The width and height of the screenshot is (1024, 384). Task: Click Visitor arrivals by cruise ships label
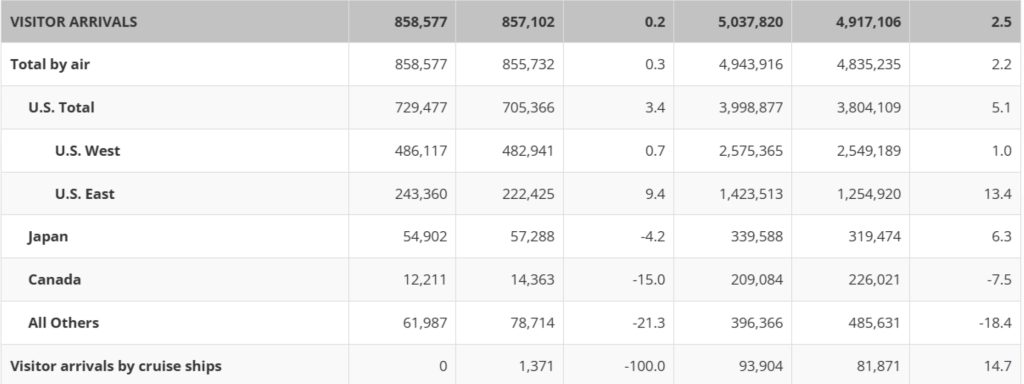116,366
